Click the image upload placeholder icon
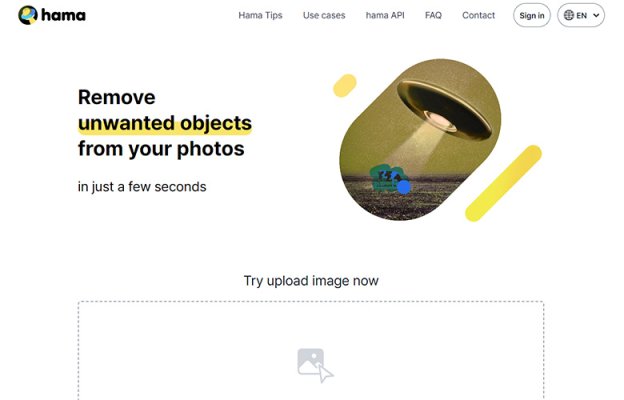This screenshot has height=400, width=624. [315, 365]
